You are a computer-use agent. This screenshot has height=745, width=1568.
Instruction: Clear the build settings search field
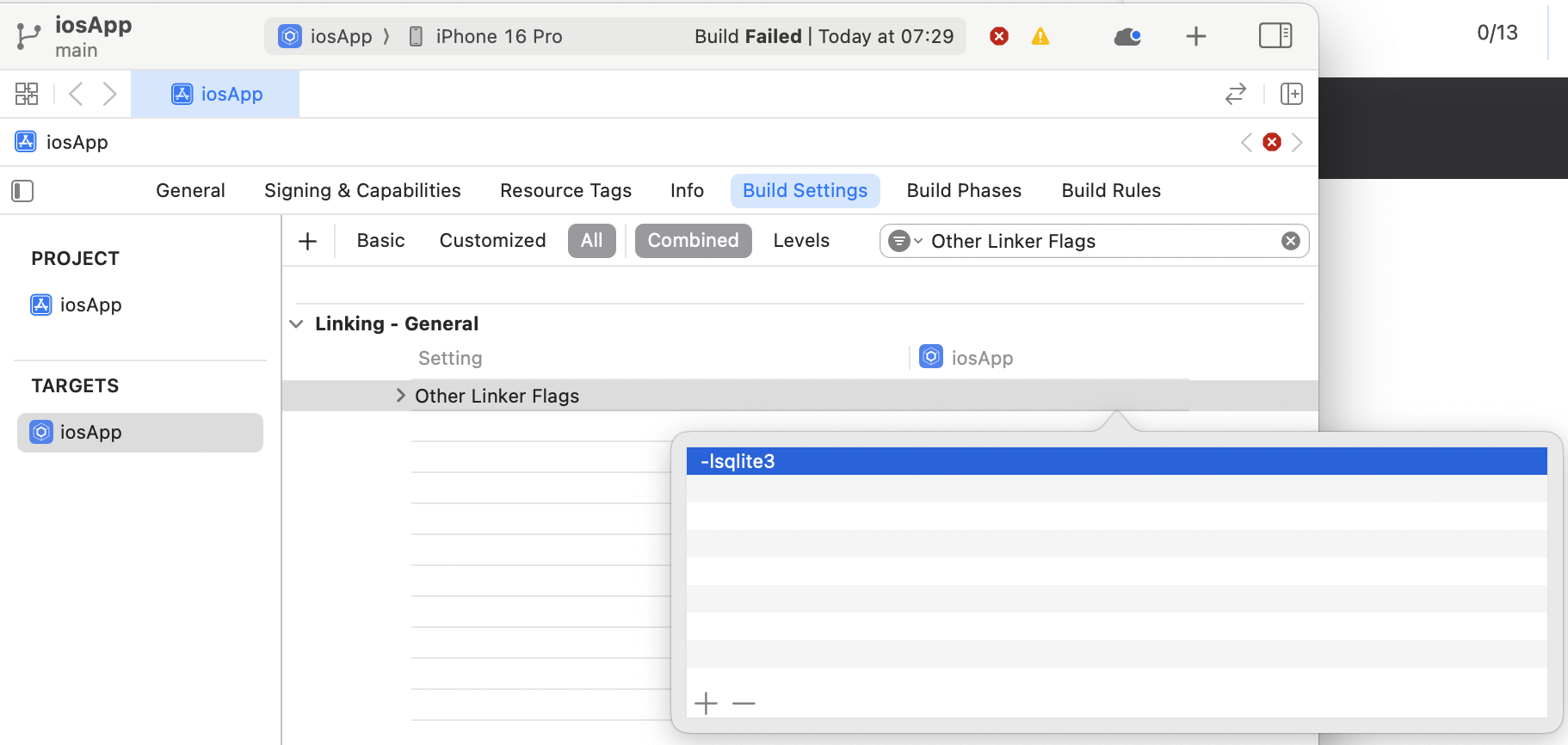pyautogui.click(x=1291, y=241)
